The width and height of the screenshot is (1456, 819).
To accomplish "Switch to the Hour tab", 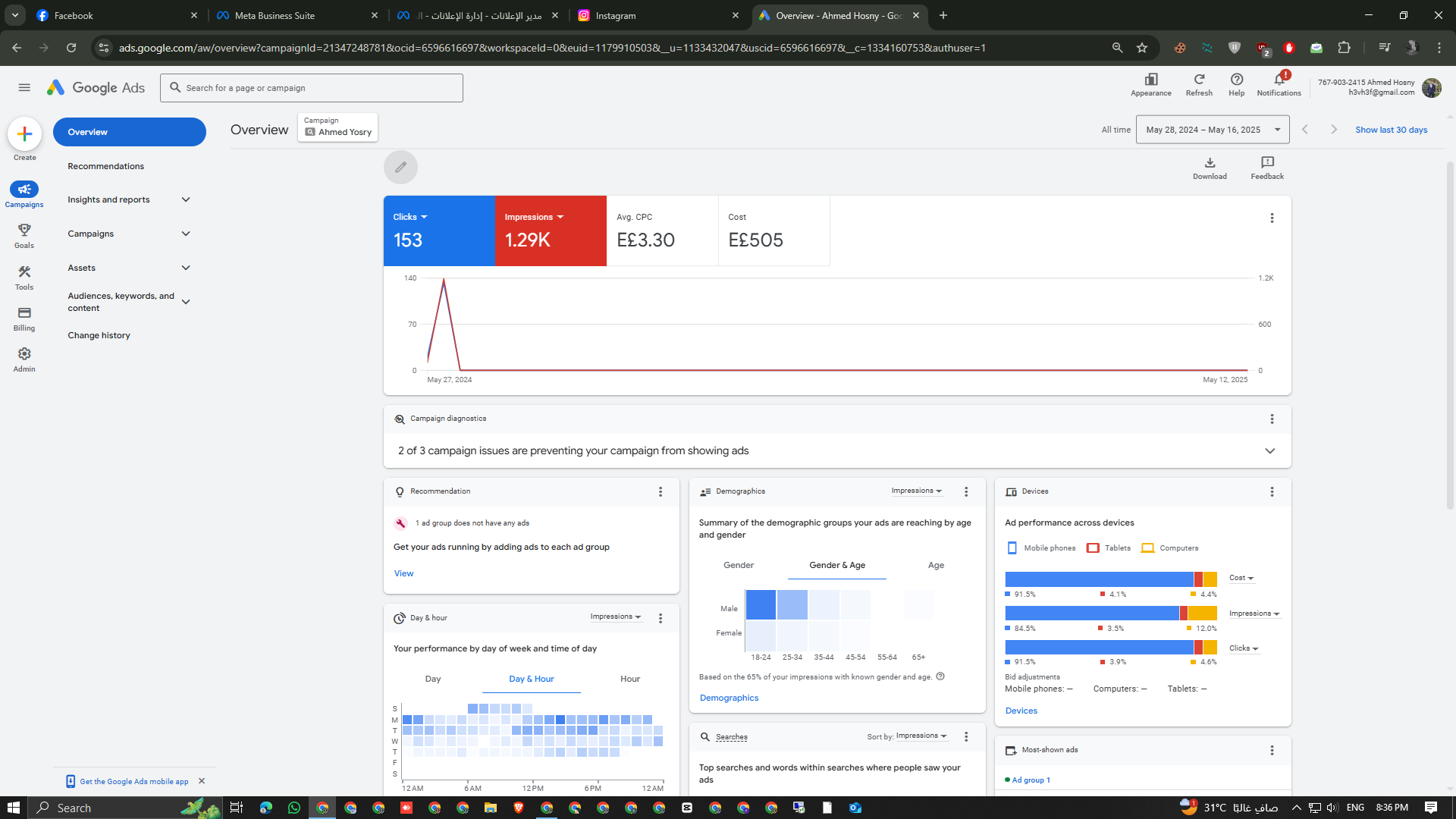I will (630, 679).
